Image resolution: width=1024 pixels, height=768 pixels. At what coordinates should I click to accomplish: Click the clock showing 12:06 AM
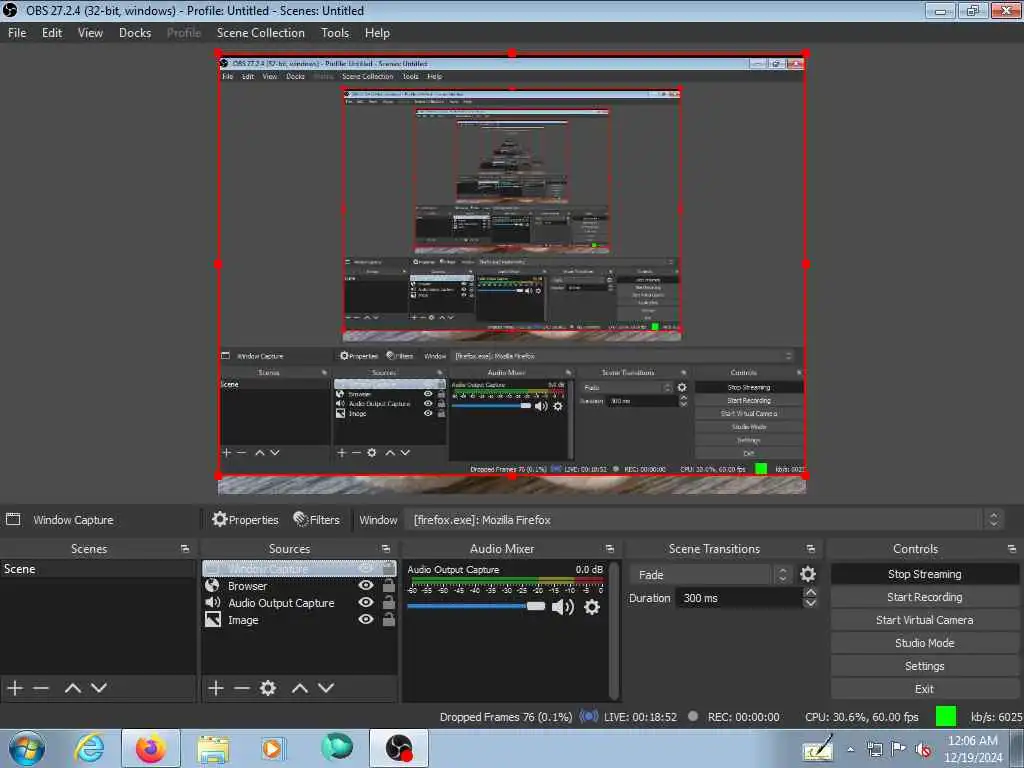(972, 741)
